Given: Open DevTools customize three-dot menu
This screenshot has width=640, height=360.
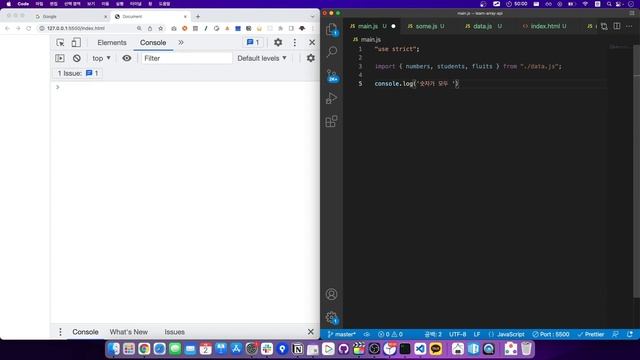Looking at the screenshot, I should click(295, 42).
